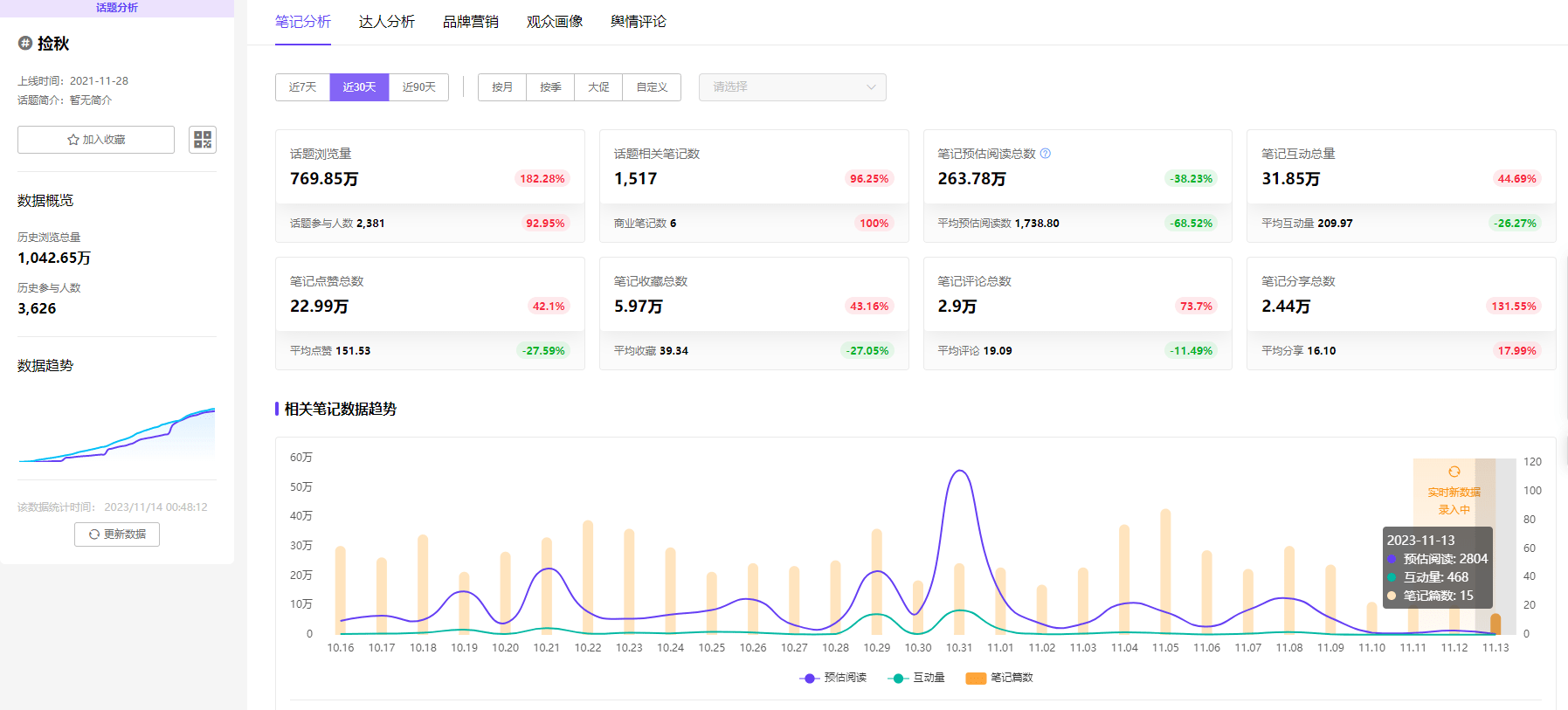1568x710 pixels.
Task: Click the 17.99% growth badge
Action: point(1516,351)
